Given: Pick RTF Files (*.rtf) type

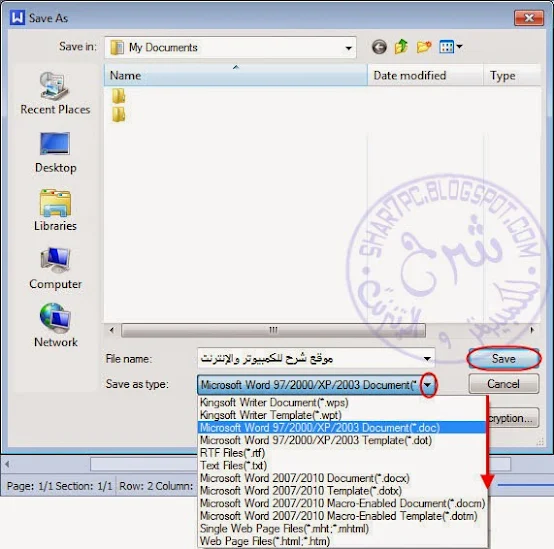Looking at the screenshot, I should pyautogui.click(x=342, y=453).
